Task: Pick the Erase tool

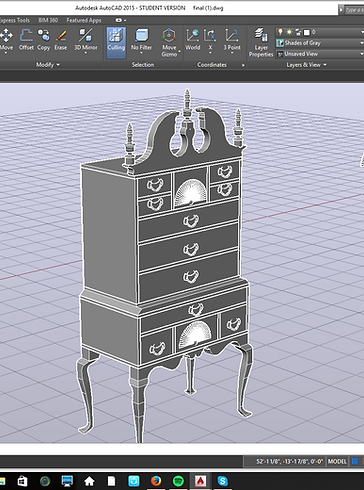Action: (61, 40)
